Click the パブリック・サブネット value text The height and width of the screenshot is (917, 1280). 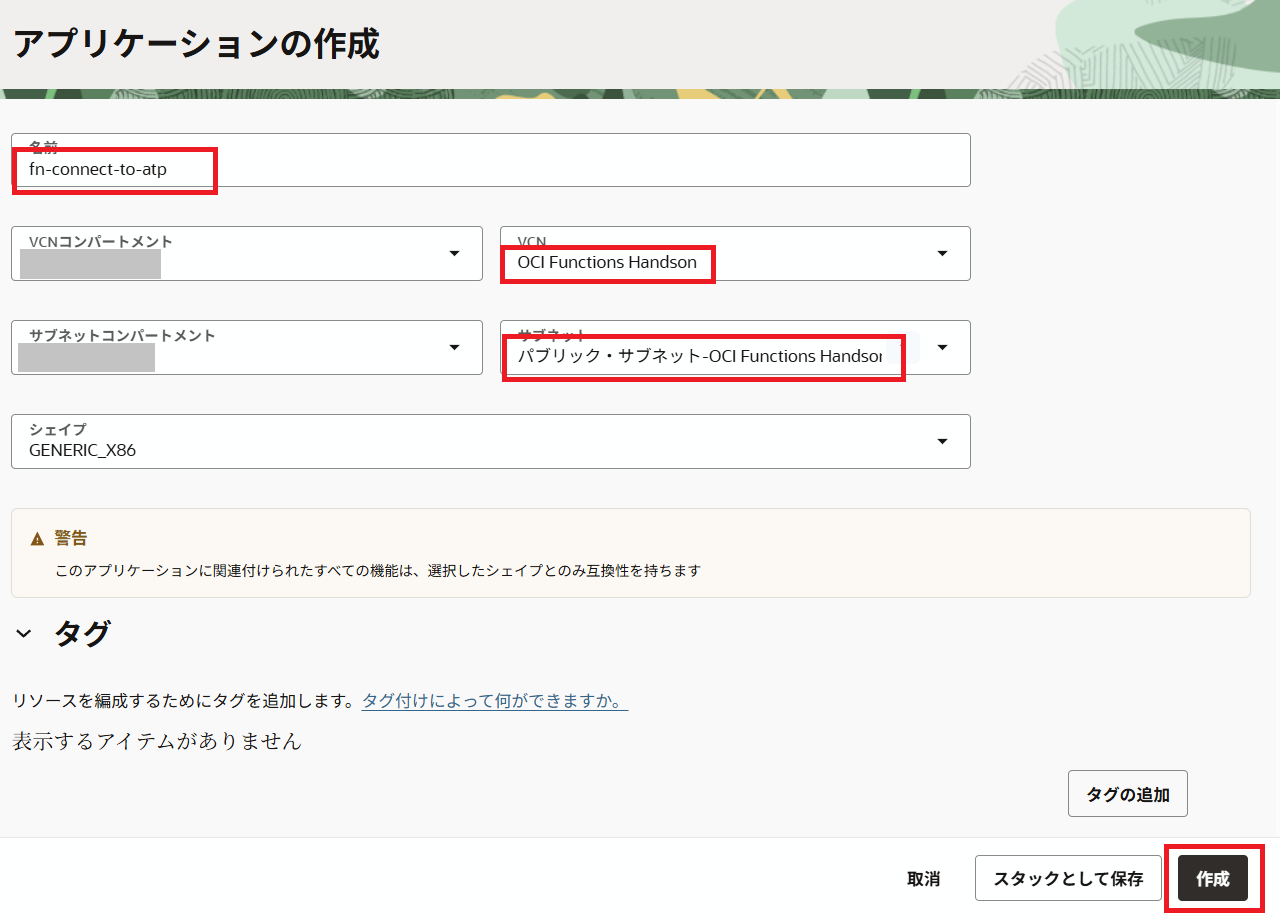(x=700, y=357)
